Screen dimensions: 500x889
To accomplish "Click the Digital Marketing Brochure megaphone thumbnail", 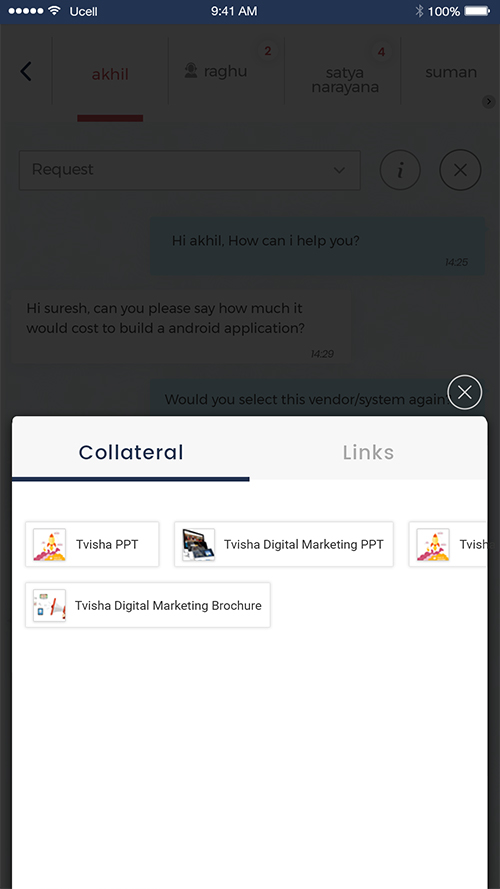I will (49, 606).
